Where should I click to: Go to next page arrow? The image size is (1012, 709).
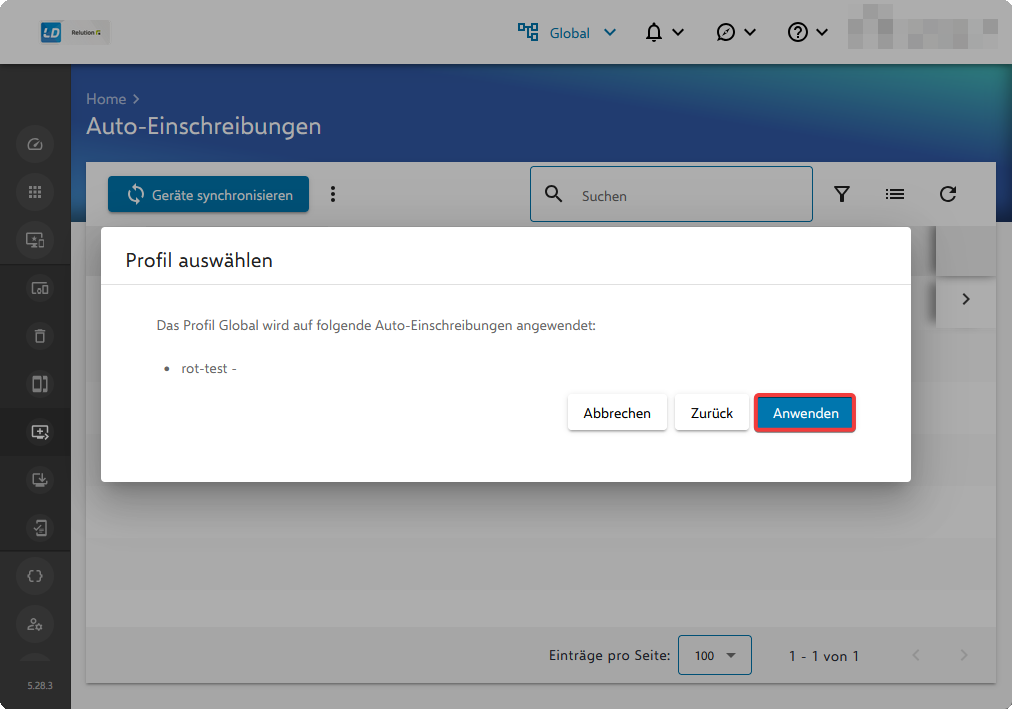coord(964,655)
